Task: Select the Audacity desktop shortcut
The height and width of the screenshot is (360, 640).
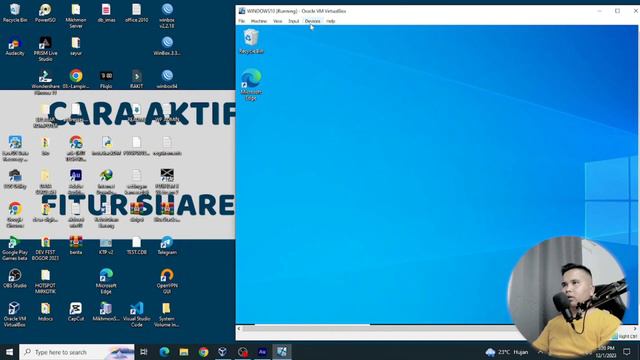Action: (15, 46)
